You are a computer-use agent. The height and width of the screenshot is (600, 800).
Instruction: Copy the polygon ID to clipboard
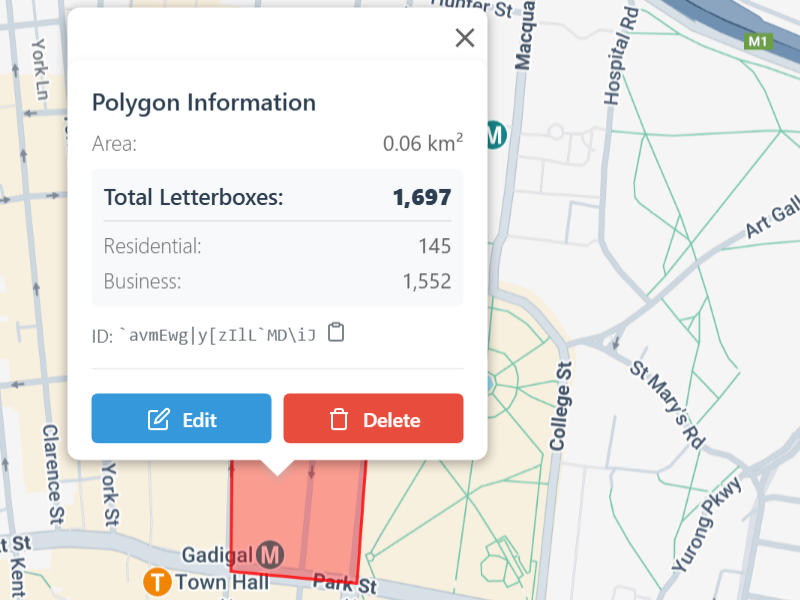(337, 332)
